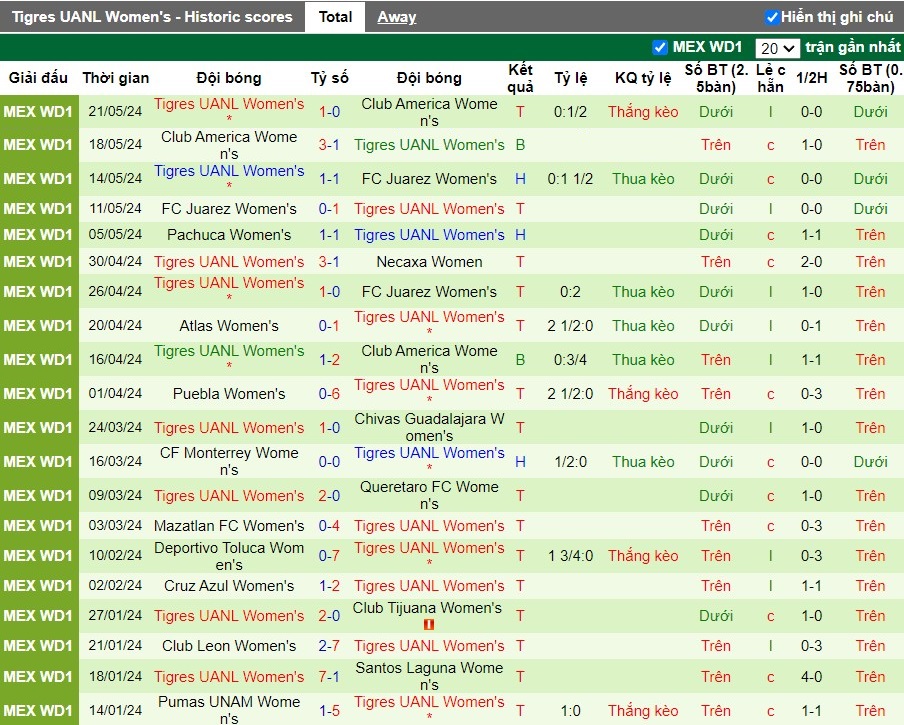The image size is (904, 725).
Task: Click the 0:2 handicap on 26/04/24
Action: (570, 292)
